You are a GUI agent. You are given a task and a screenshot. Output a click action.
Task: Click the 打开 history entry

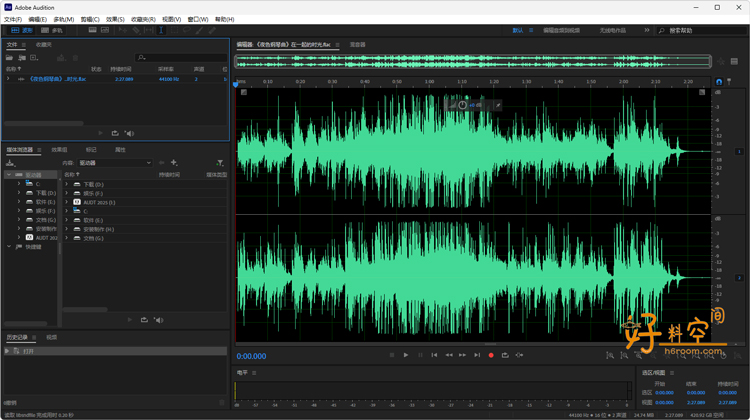pyautogui.click(x=115, y=351)
